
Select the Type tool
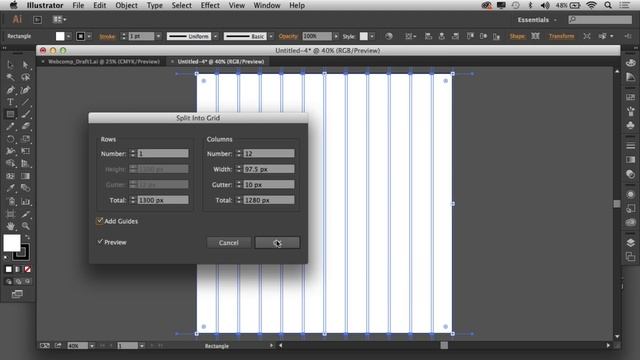[10, 102]
